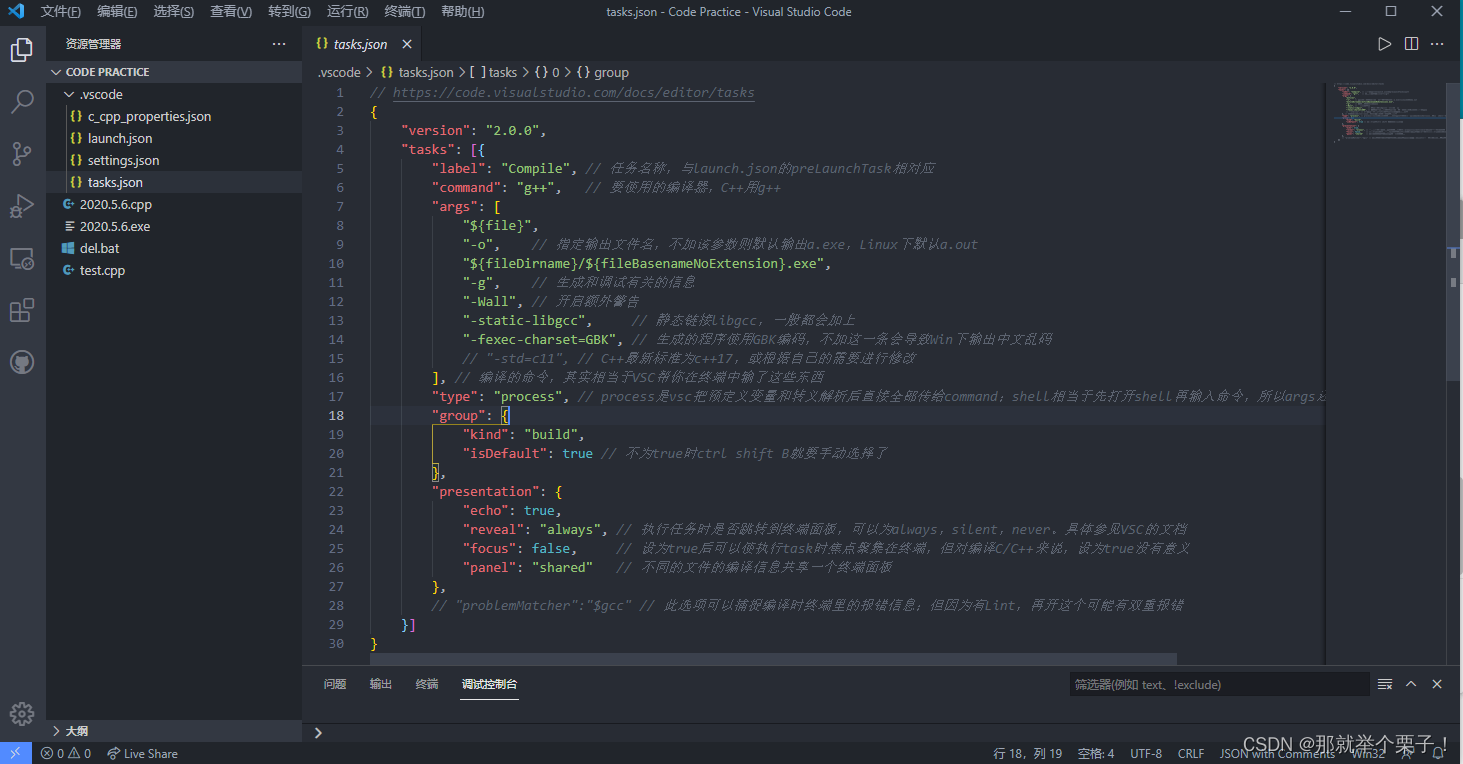Open the 查看(V) menu
This screenshot has height=764, width=1463.
(x=231, y=12)
